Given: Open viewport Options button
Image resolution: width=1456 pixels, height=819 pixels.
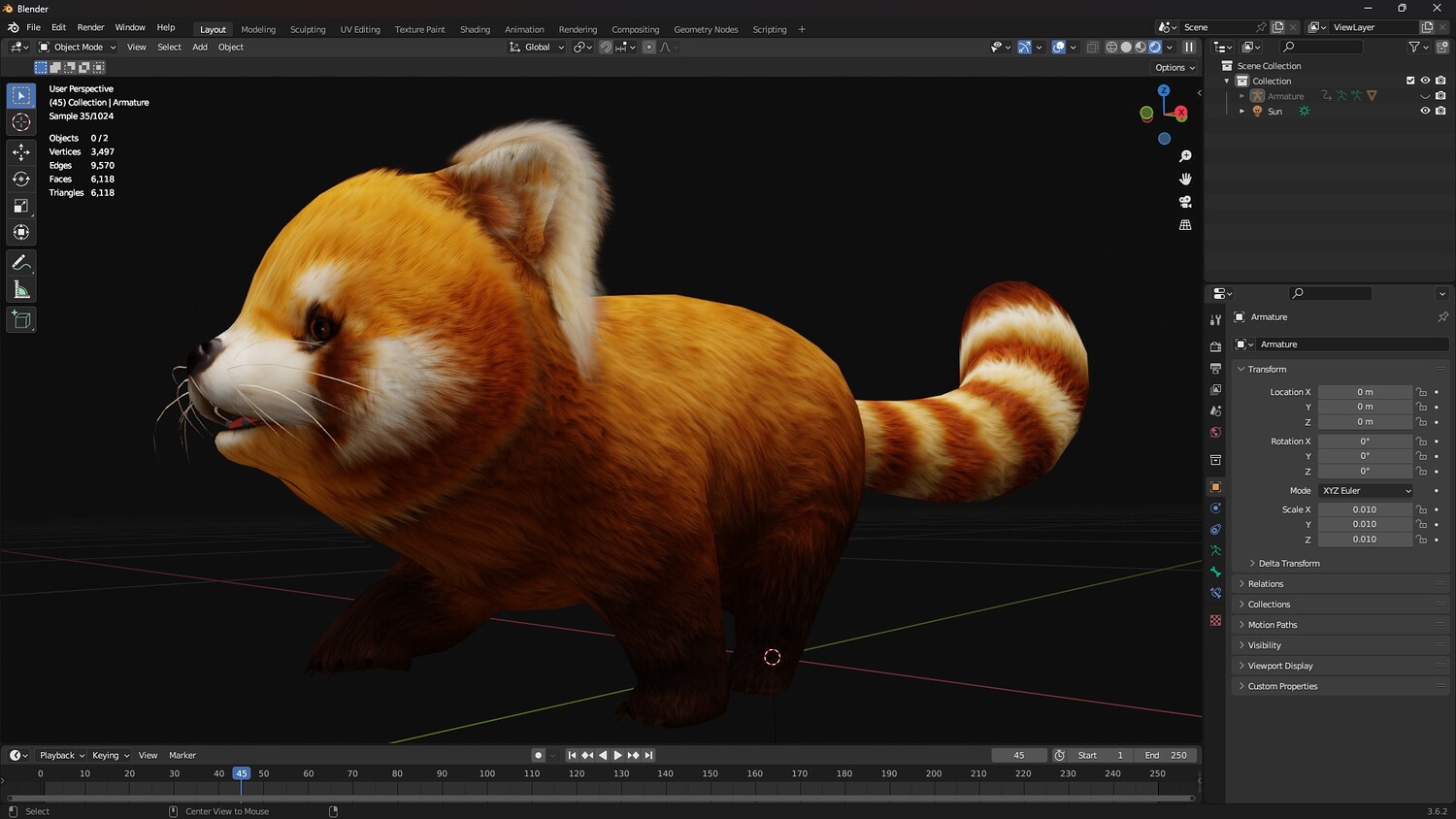Looking at the screenshot, I should [1175, 68].
